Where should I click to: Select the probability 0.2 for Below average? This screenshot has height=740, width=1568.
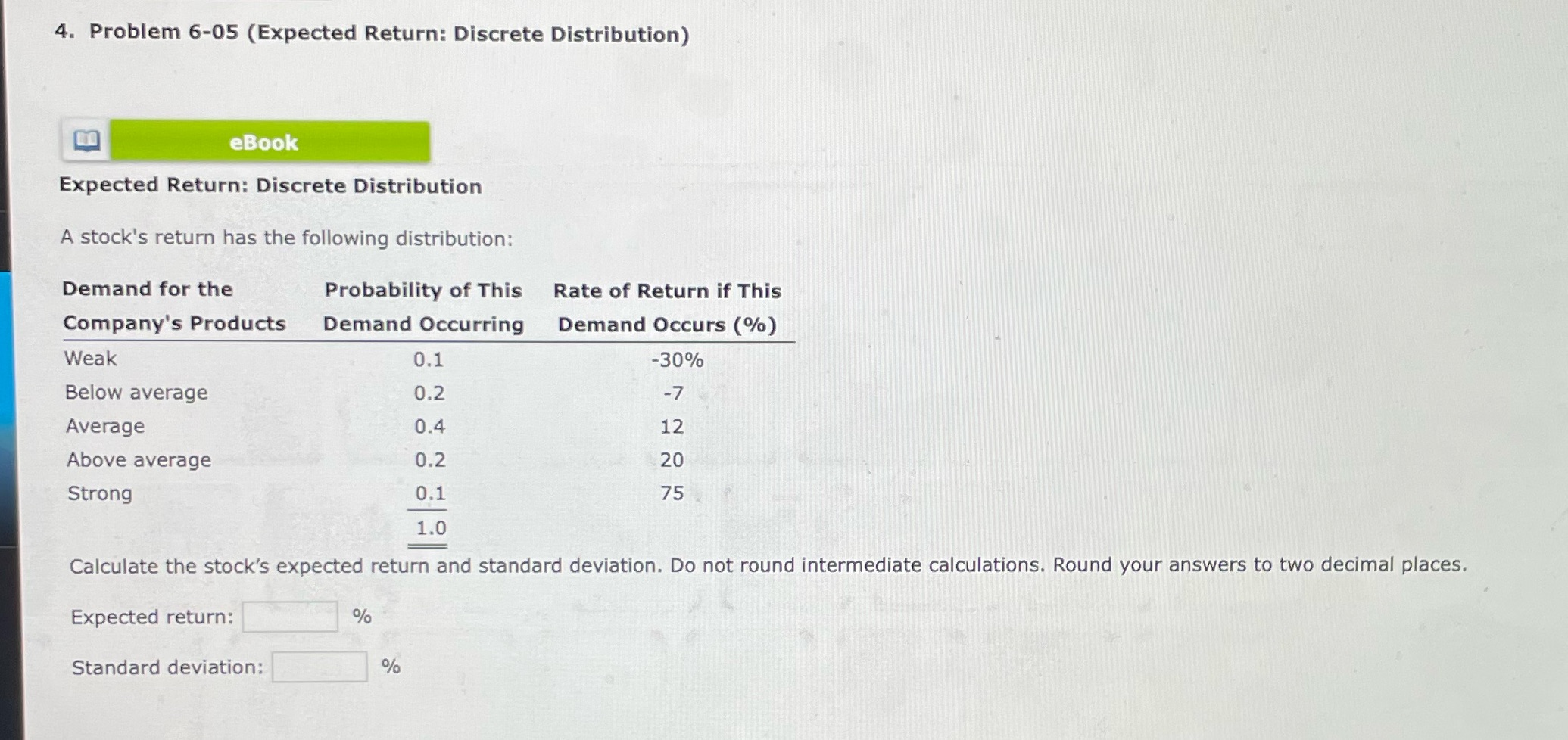(429, 393)
